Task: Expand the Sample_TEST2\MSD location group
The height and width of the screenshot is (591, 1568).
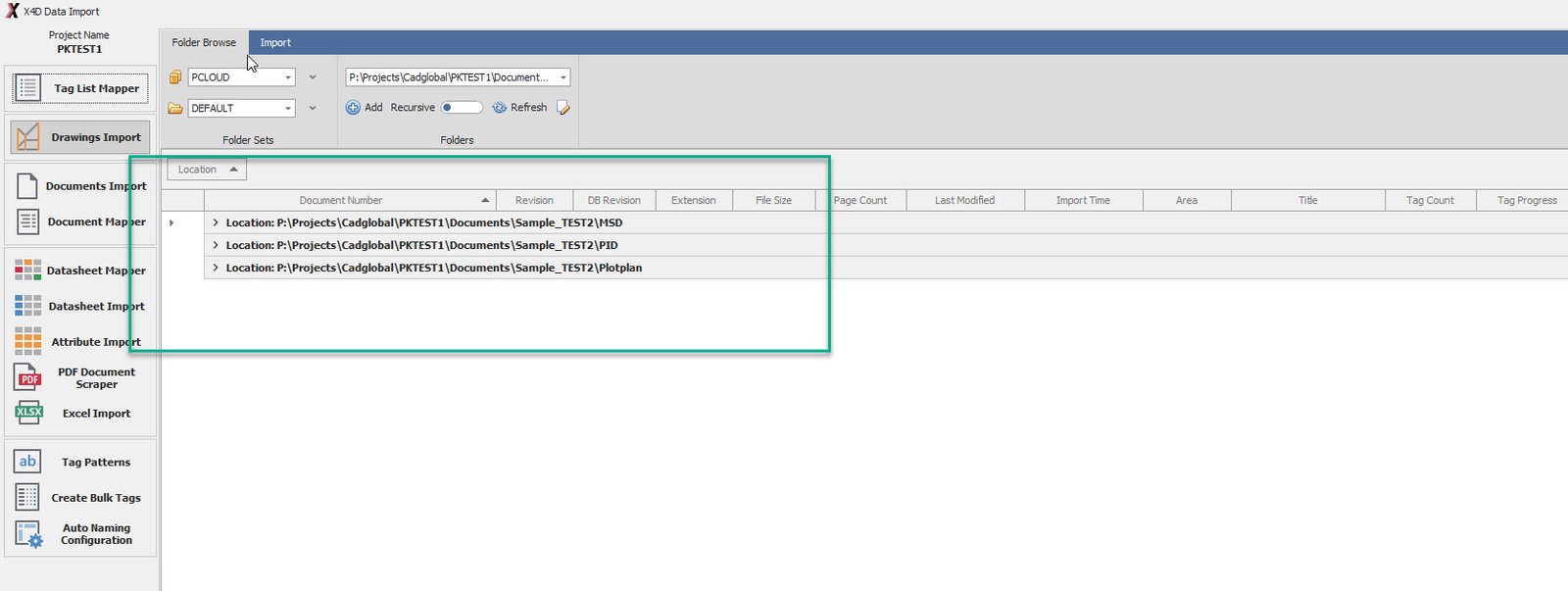Action: point(216,222)
